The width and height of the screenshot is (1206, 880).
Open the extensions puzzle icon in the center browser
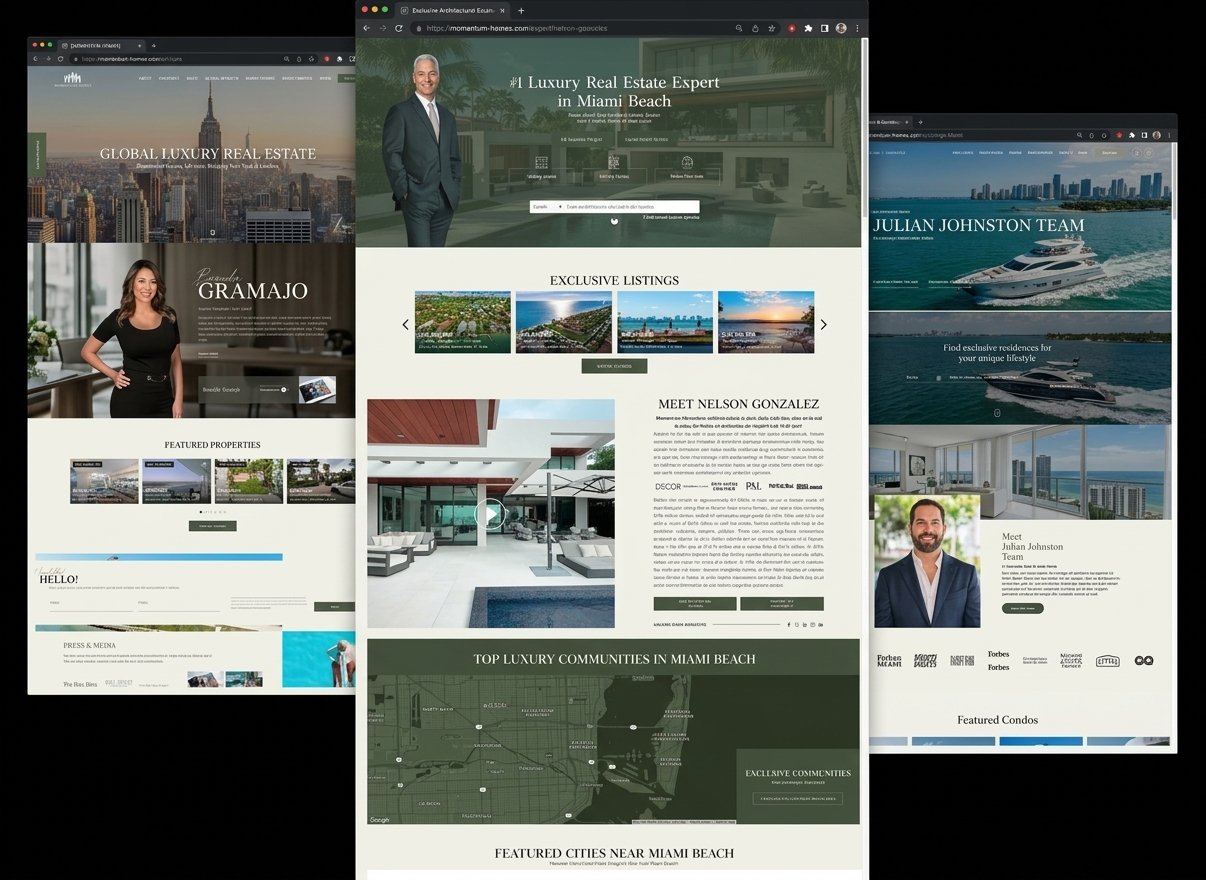[808, 28]
